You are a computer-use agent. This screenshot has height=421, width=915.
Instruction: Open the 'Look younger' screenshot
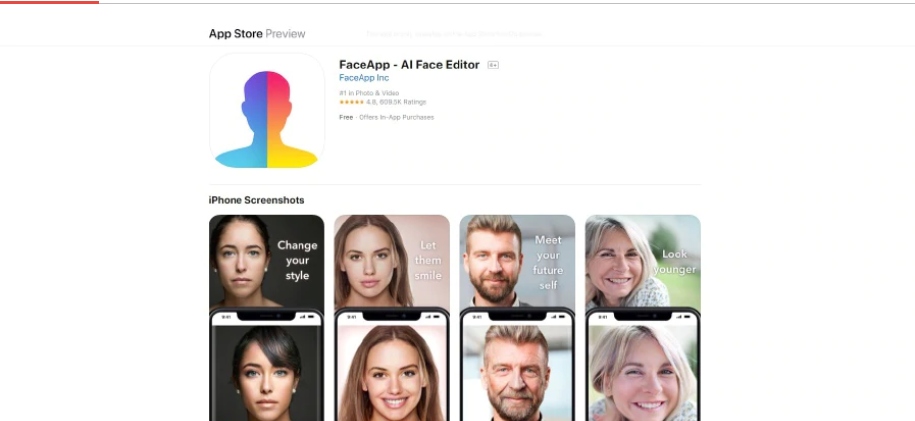tap(642, 318)
